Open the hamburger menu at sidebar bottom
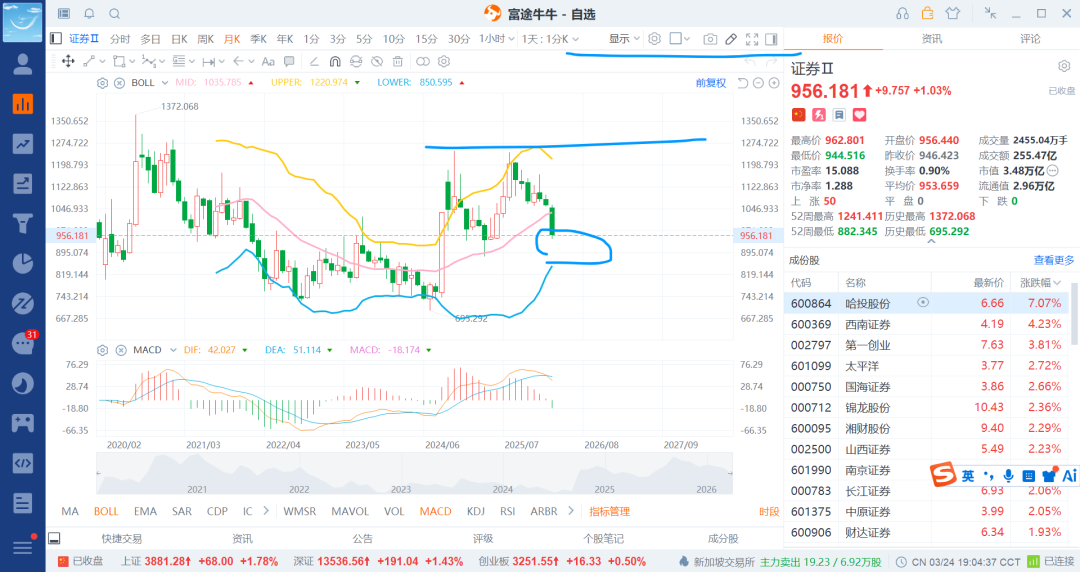This screenshot has width=1080, height=572. tap(23, 547)
